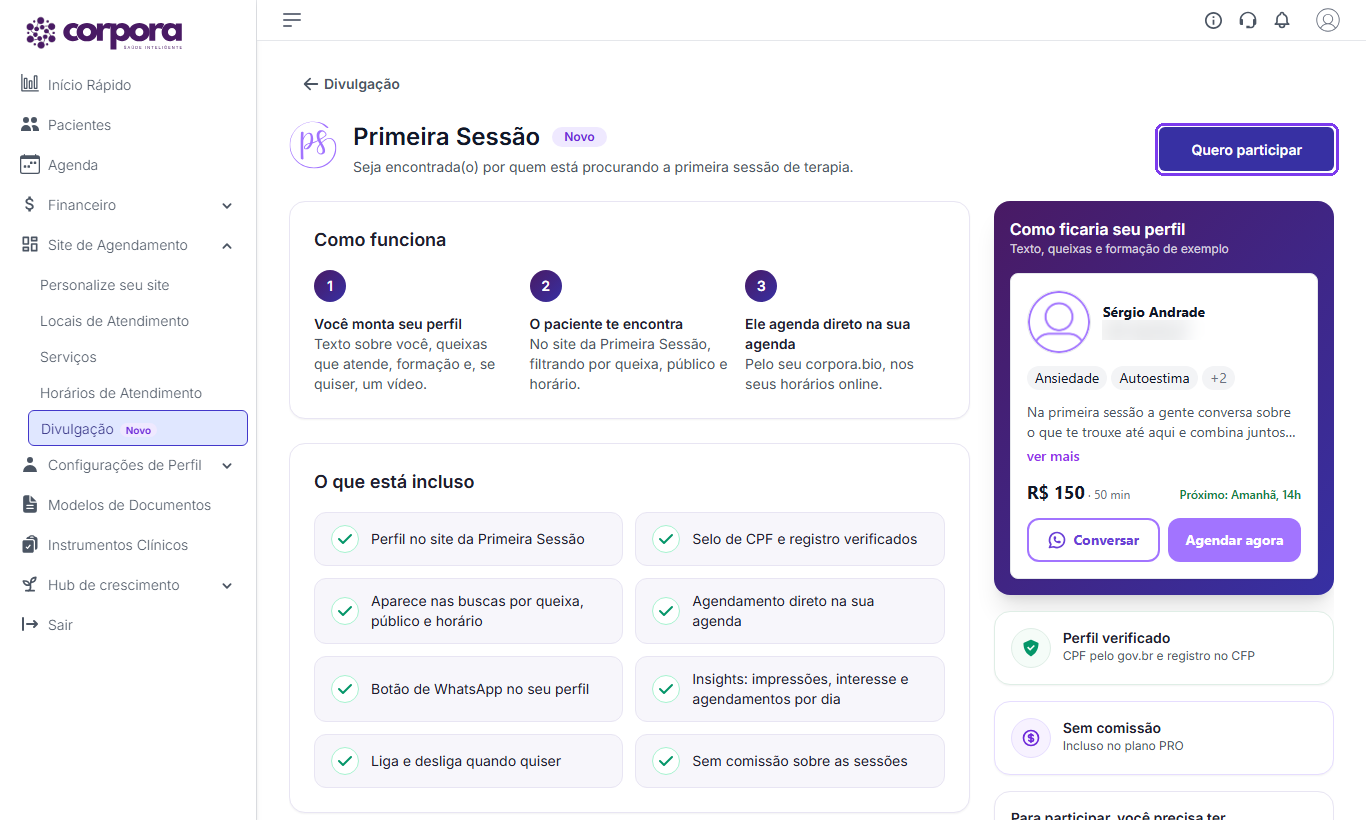This screenshot has width=1366, height=820.
Task: Open support via the headset icon
Action: pyautogui.click(x=1248, y=20)
